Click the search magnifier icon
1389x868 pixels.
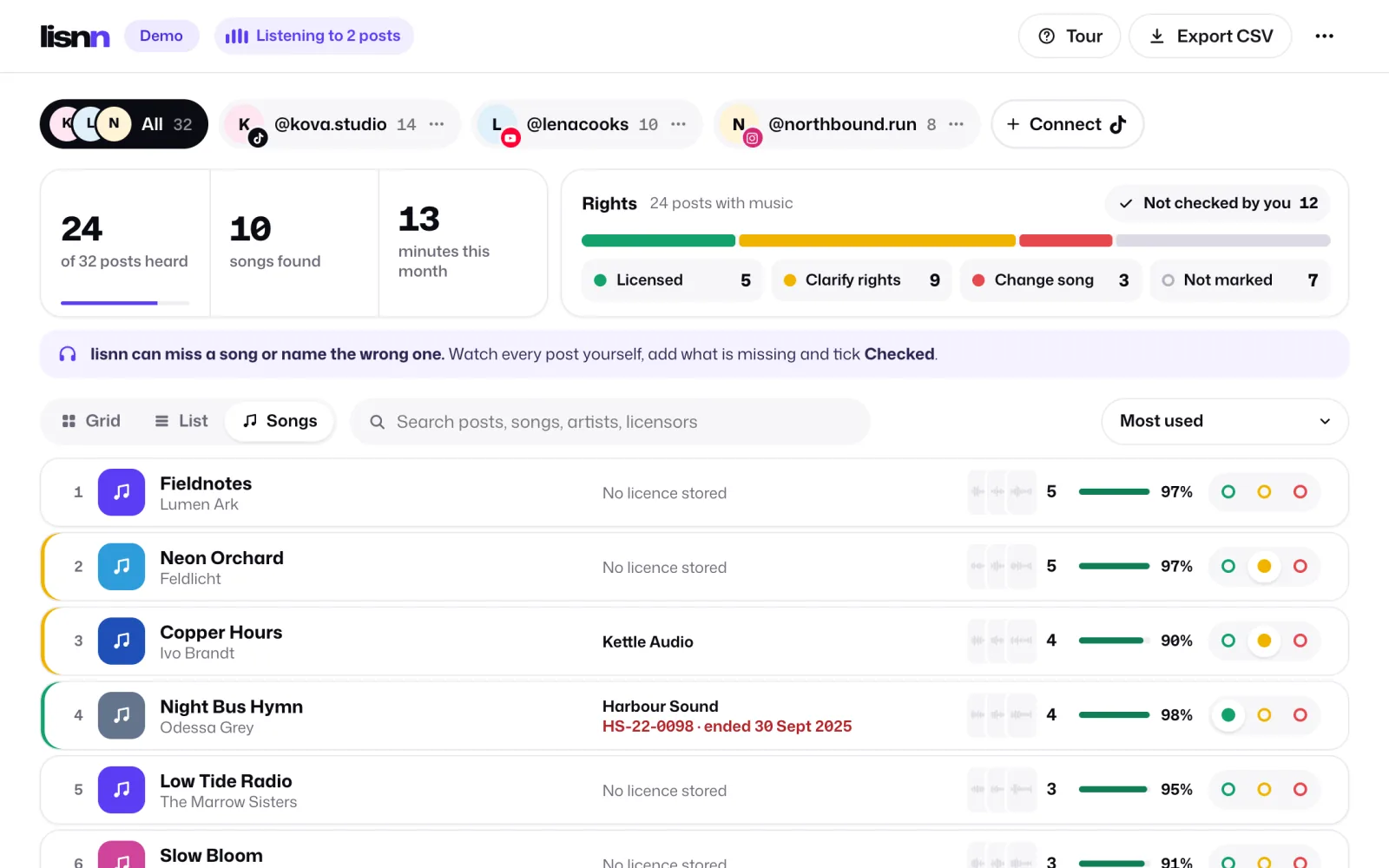click(377, 422)
